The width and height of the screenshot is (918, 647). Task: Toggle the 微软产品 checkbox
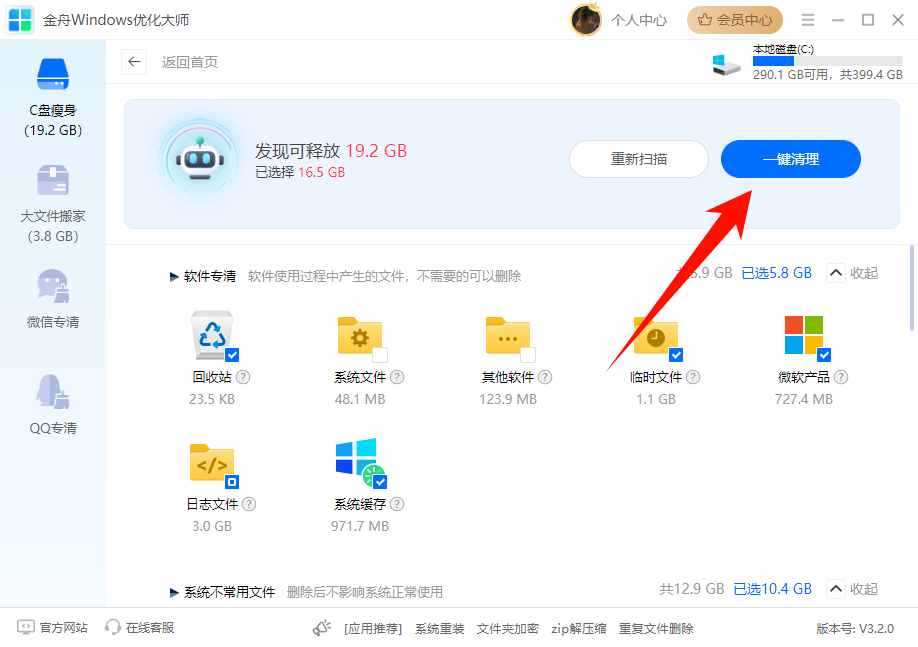[x=824, y=353]
